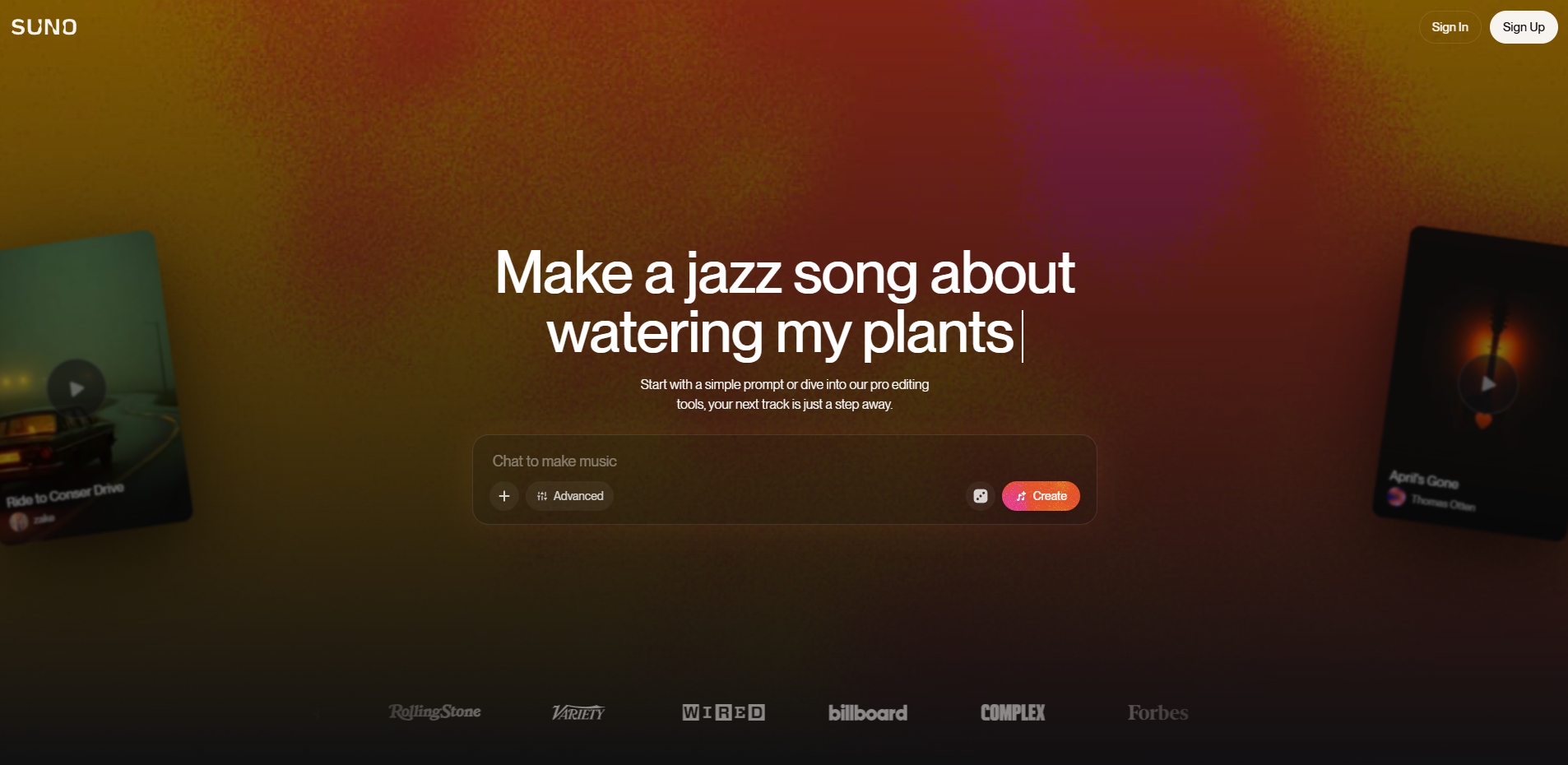Click the plus attach icon

click(504, 496)
